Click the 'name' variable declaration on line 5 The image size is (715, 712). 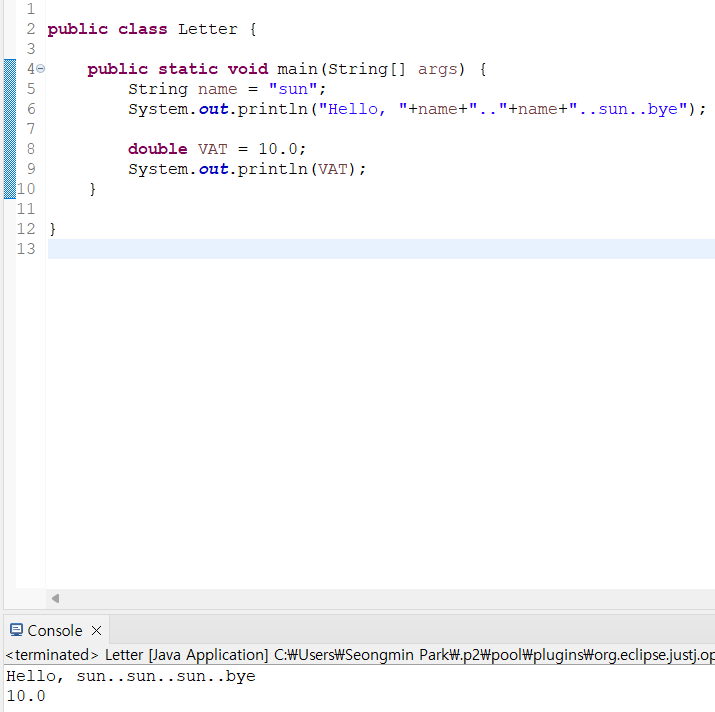coord(218,89)
